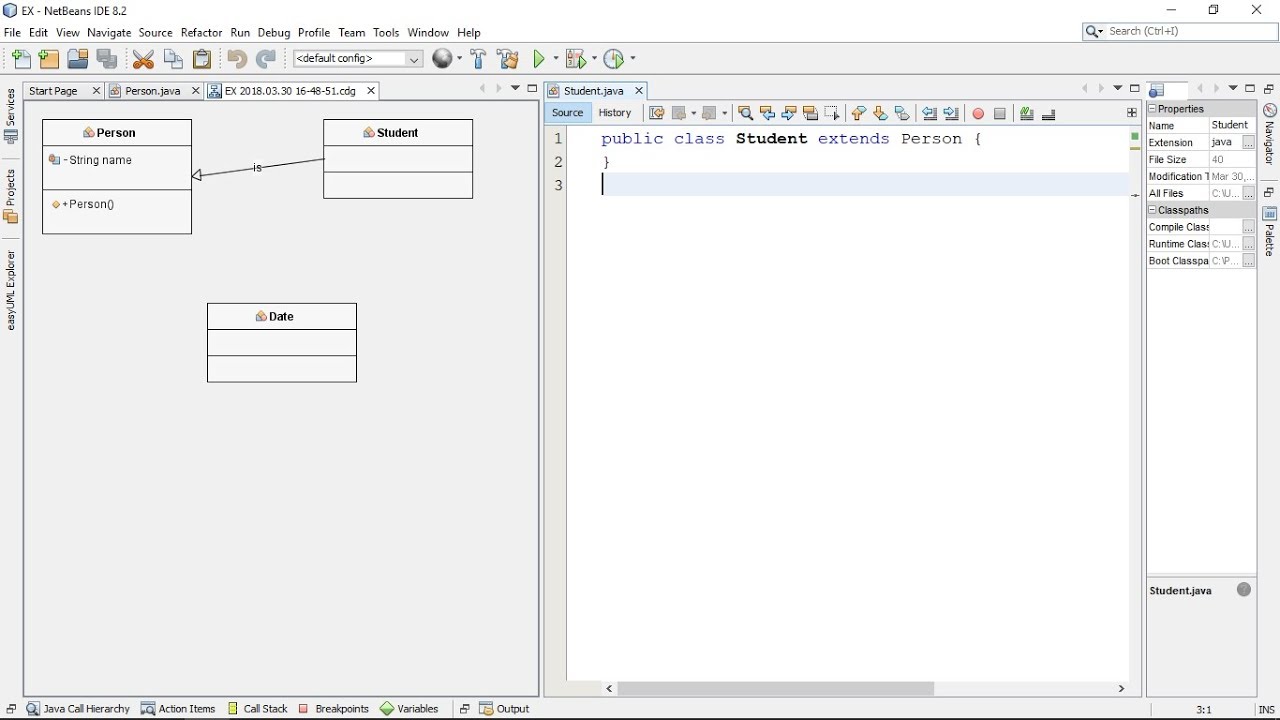
Task: Click the globe browser icon
Action: pos(443,59)
